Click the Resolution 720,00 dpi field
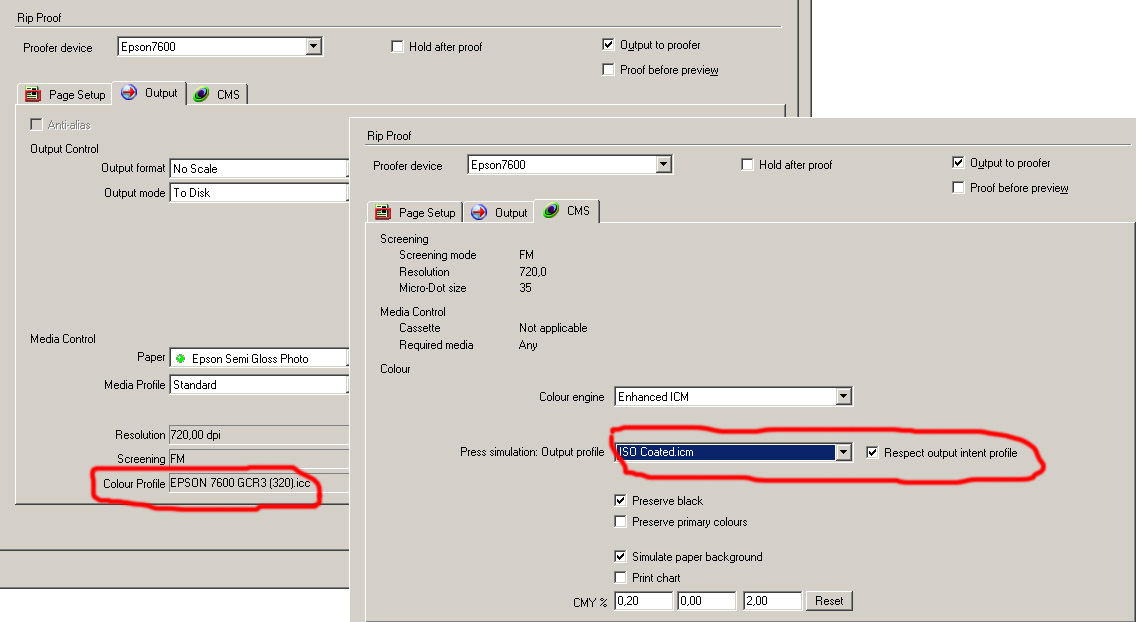Image resolution: width=1141 pixels, height=622 pixels. (x=259, y=435)
